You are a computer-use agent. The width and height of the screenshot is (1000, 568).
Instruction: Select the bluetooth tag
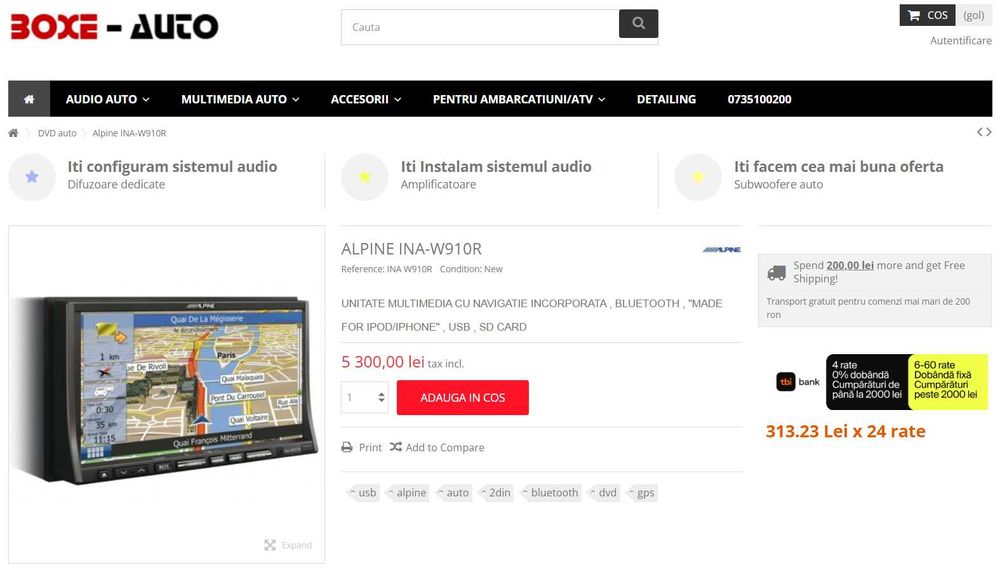[551, 492]
